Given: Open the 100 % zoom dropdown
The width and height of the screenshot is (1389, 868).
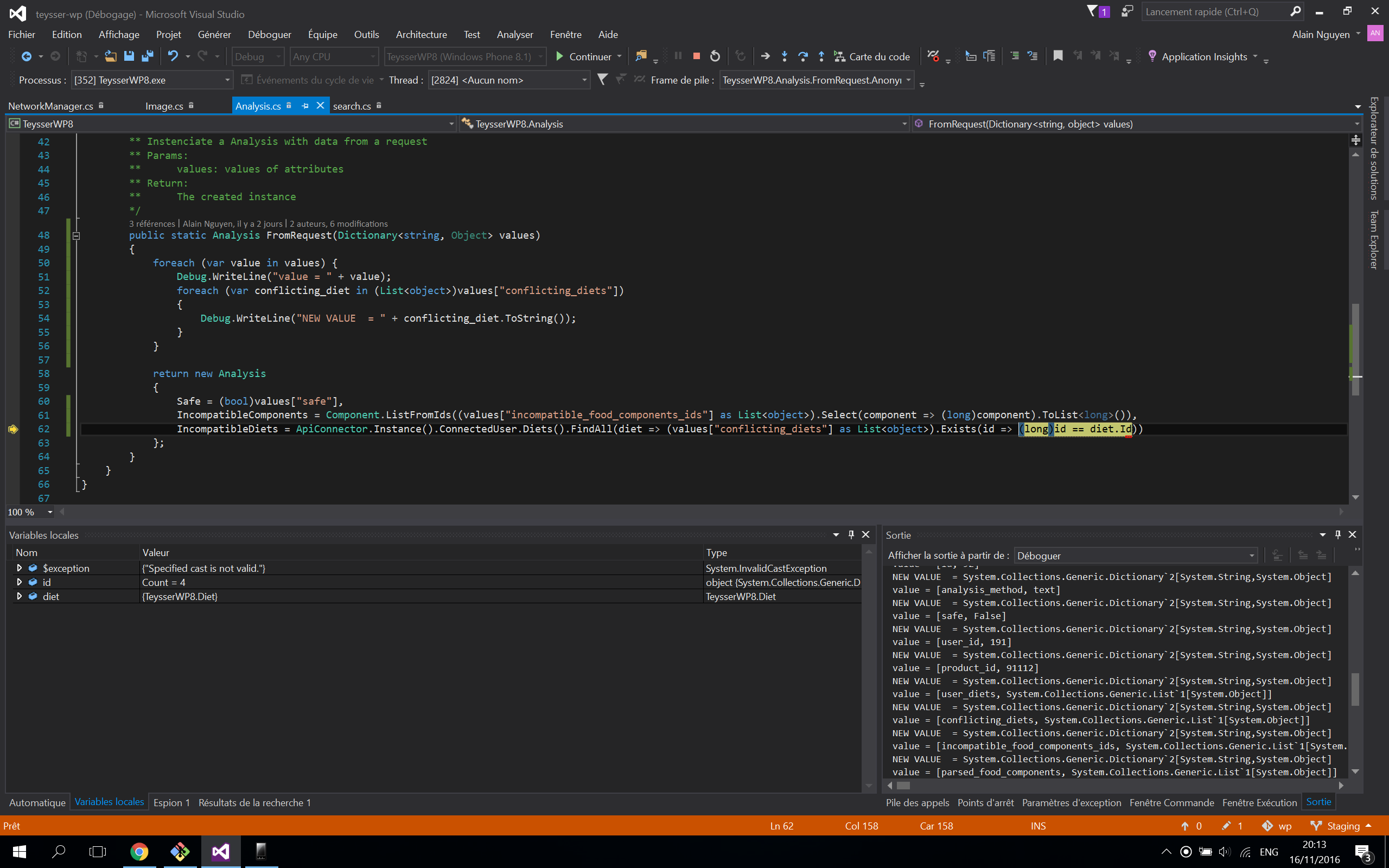Looking at the screenshot, I should coord(30,512).
